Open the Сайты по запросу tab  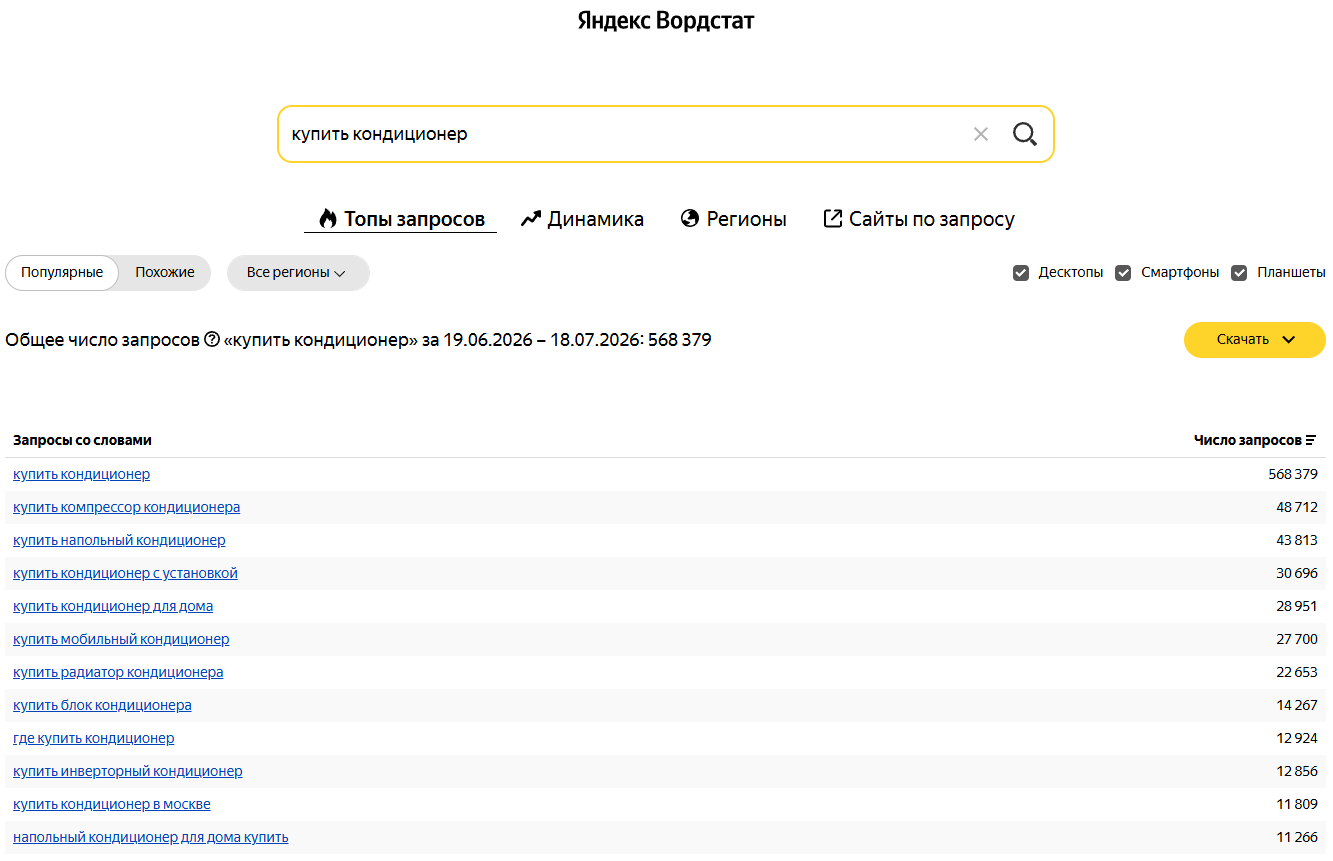click(919, 219)
